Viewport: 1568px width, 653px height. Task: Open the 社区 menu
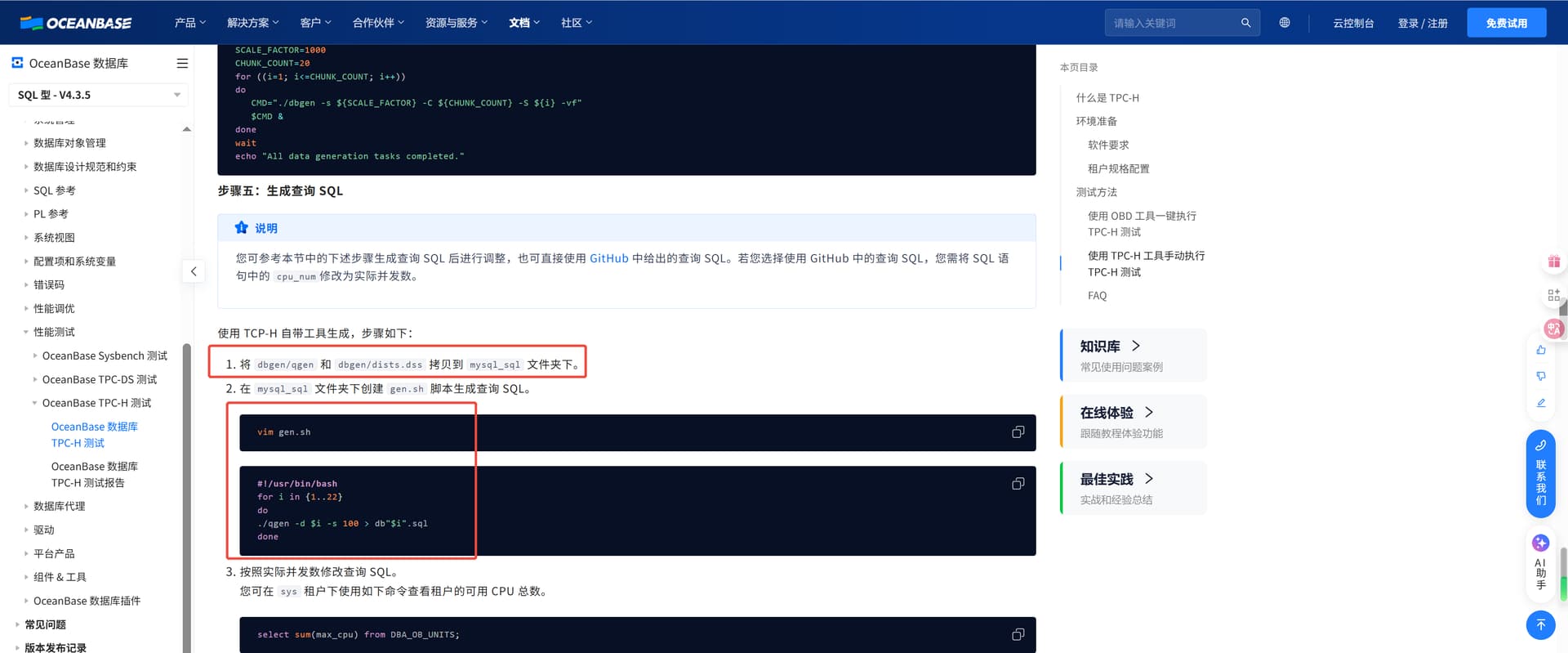tap(577, 23)
